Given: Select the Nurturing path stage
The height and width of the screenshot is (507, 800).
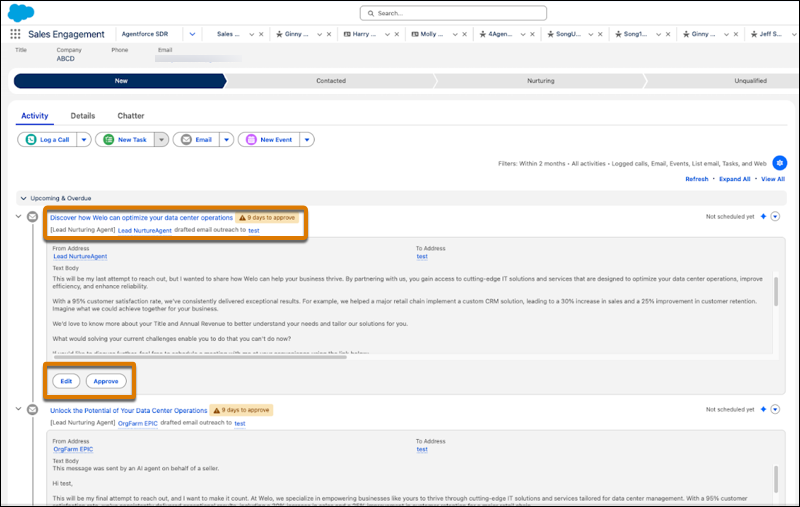Looking at the screenshot, I should 540,81.
